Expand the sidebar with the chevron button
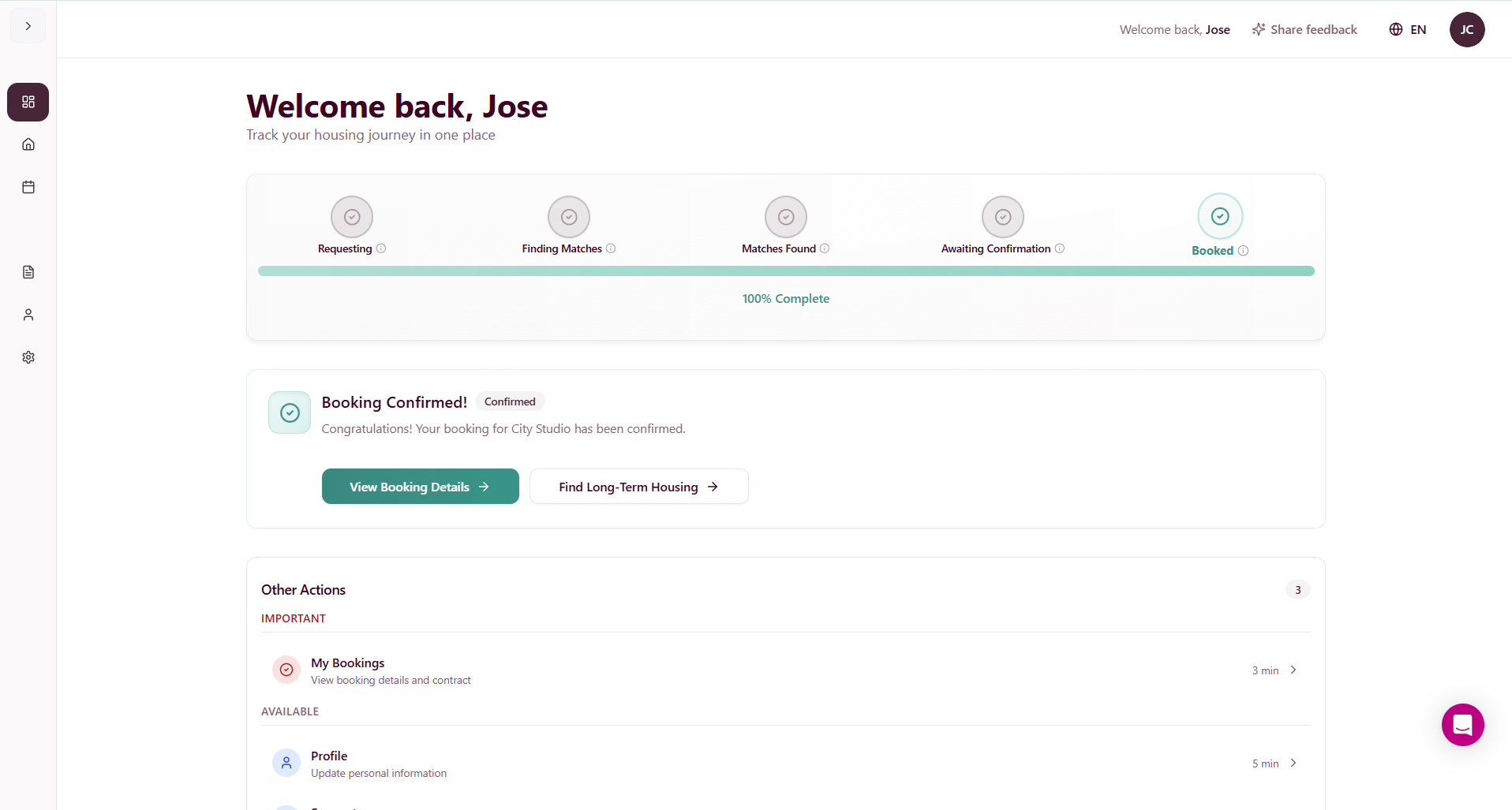This screenshot has width=1512, height=810. coord(28,26)
